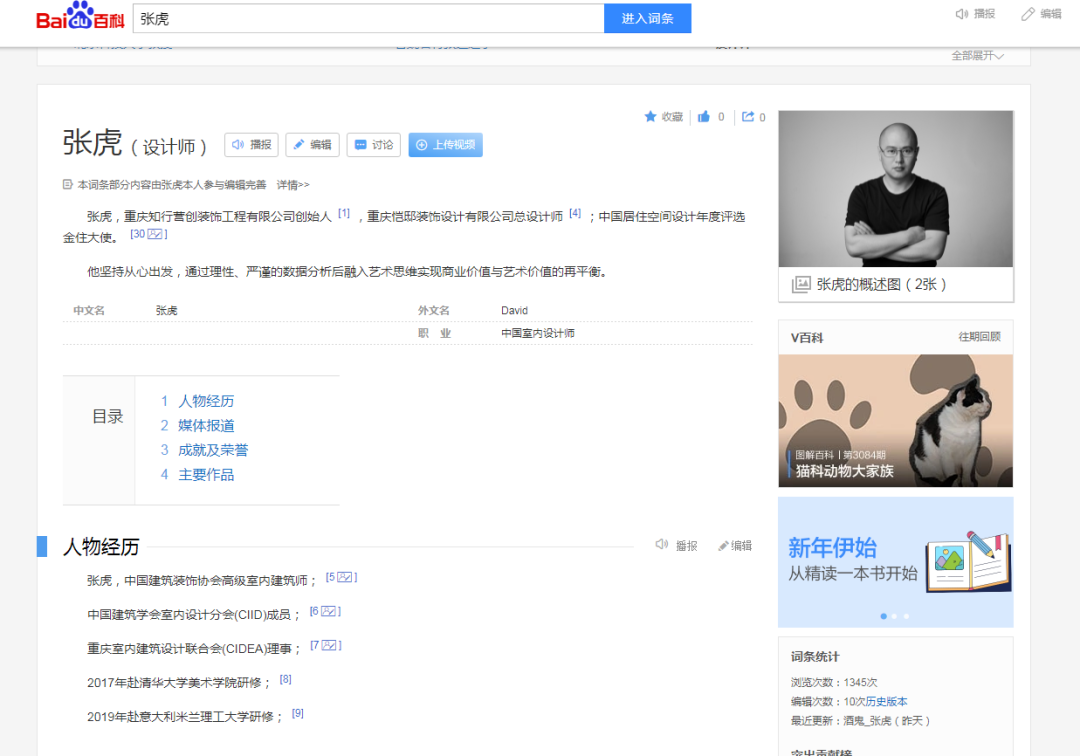Click the 播报 button beside the title
Screen dimensions: 1080x756
click(x=251, y=145)
